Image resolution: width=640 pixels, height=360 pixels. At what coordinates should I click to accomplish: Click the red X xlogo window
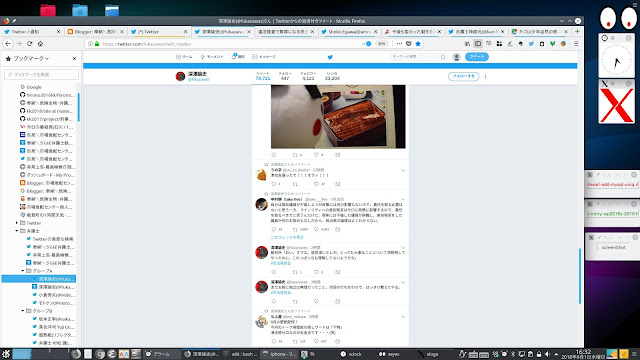(x=617, y=105)
